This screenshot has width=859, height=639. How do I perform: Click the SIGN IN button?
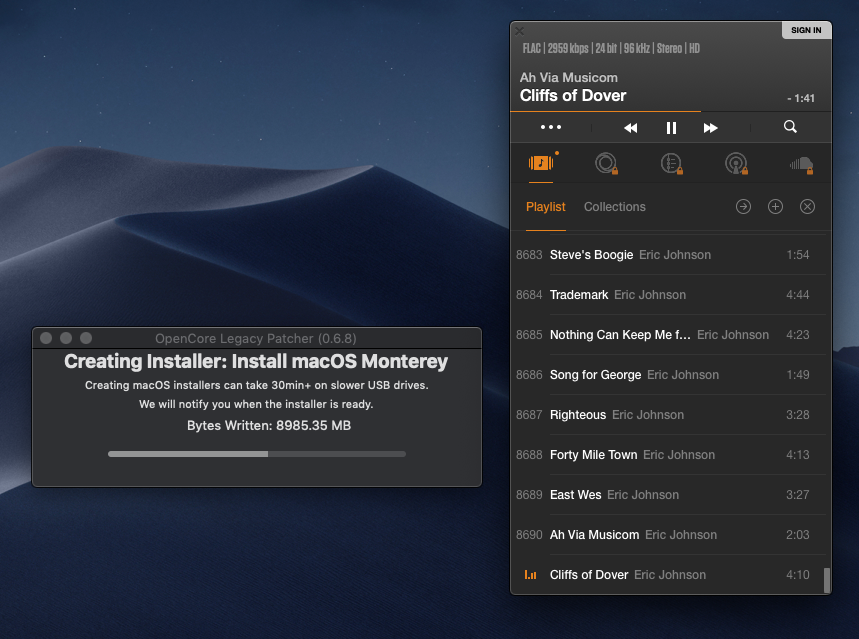point(806,30)
